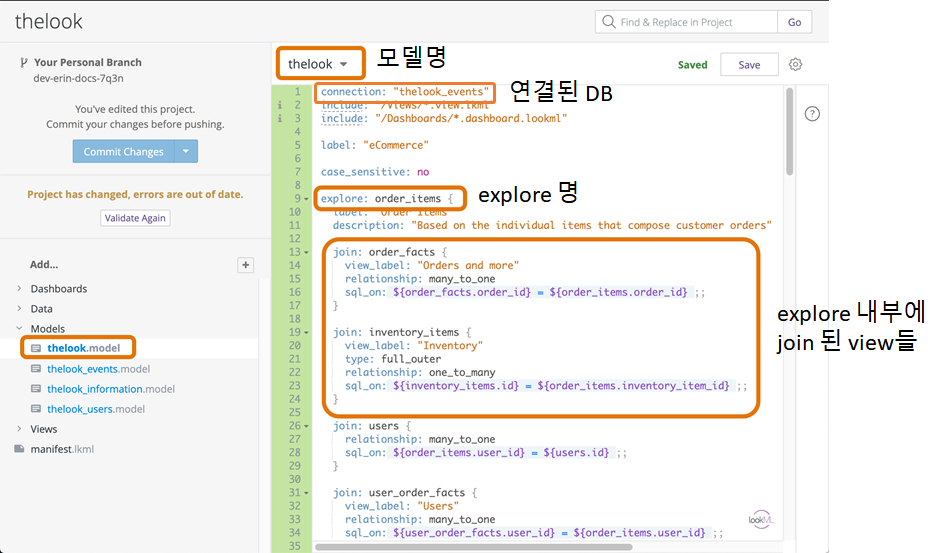This screenshot has width=943, height=553.
Task: Open thelook_information.model file
Action: point(111,389)
